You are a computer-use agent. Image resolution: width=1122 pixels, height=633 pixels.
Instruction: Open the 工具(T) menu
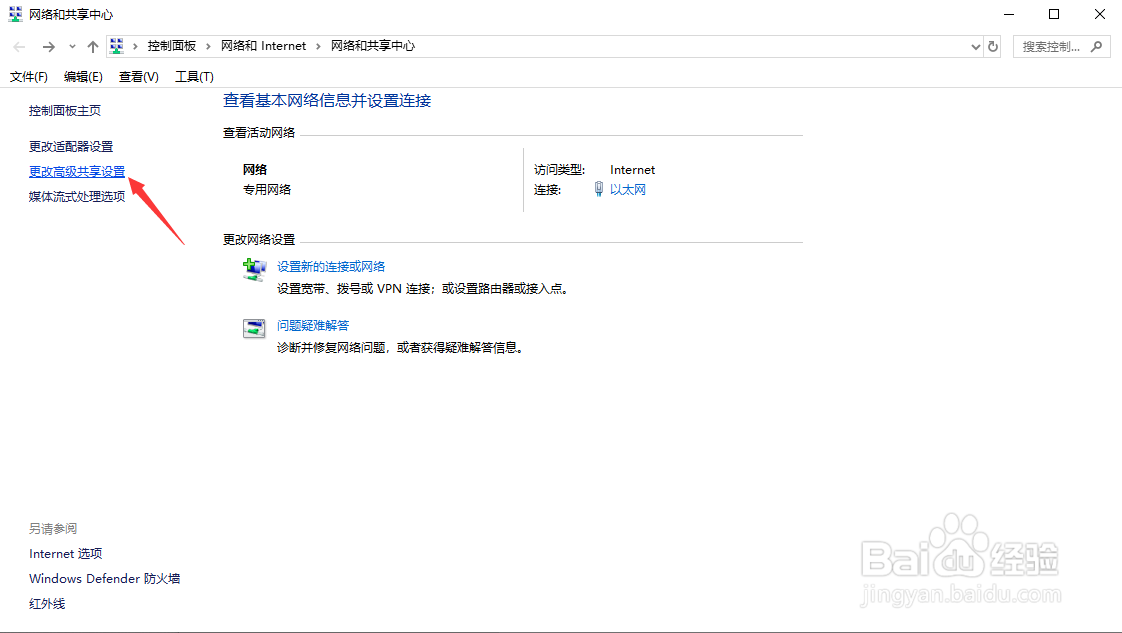tap(194, 76)
